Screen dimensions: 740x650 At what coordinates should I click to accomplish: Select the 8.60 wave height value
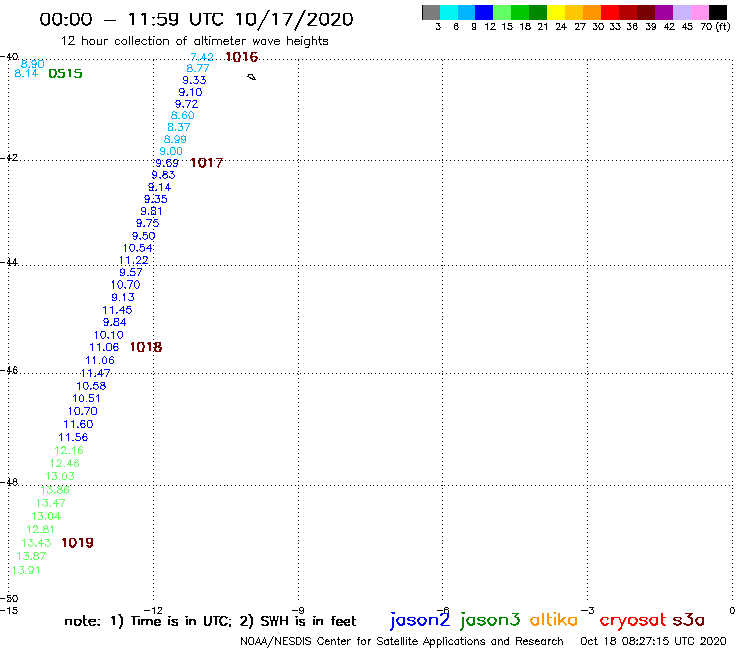[x=183, y=116]
